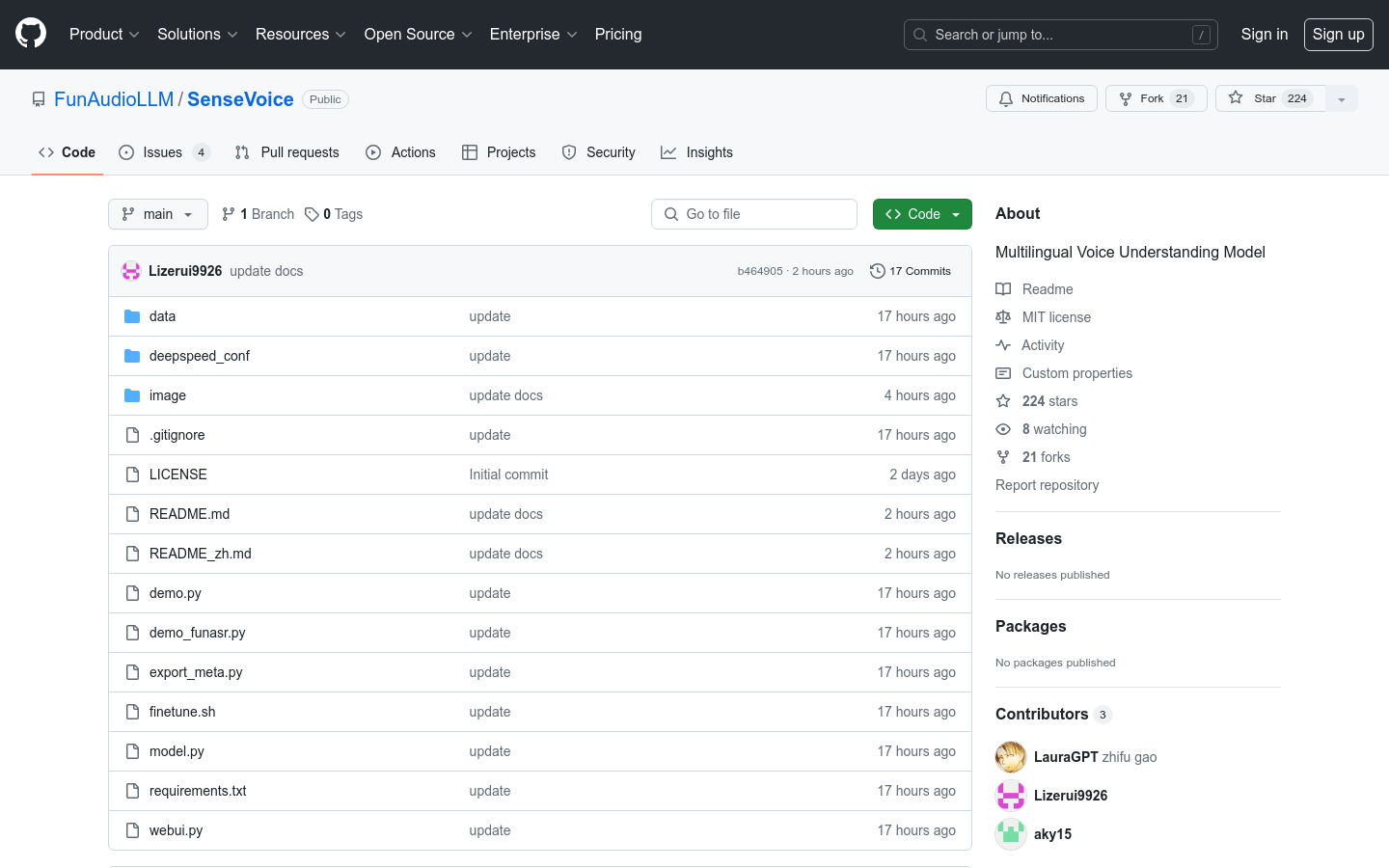Open the requirements.txt file
Viewport: 1389px width, 868px height.
click(x=198, y=791)
